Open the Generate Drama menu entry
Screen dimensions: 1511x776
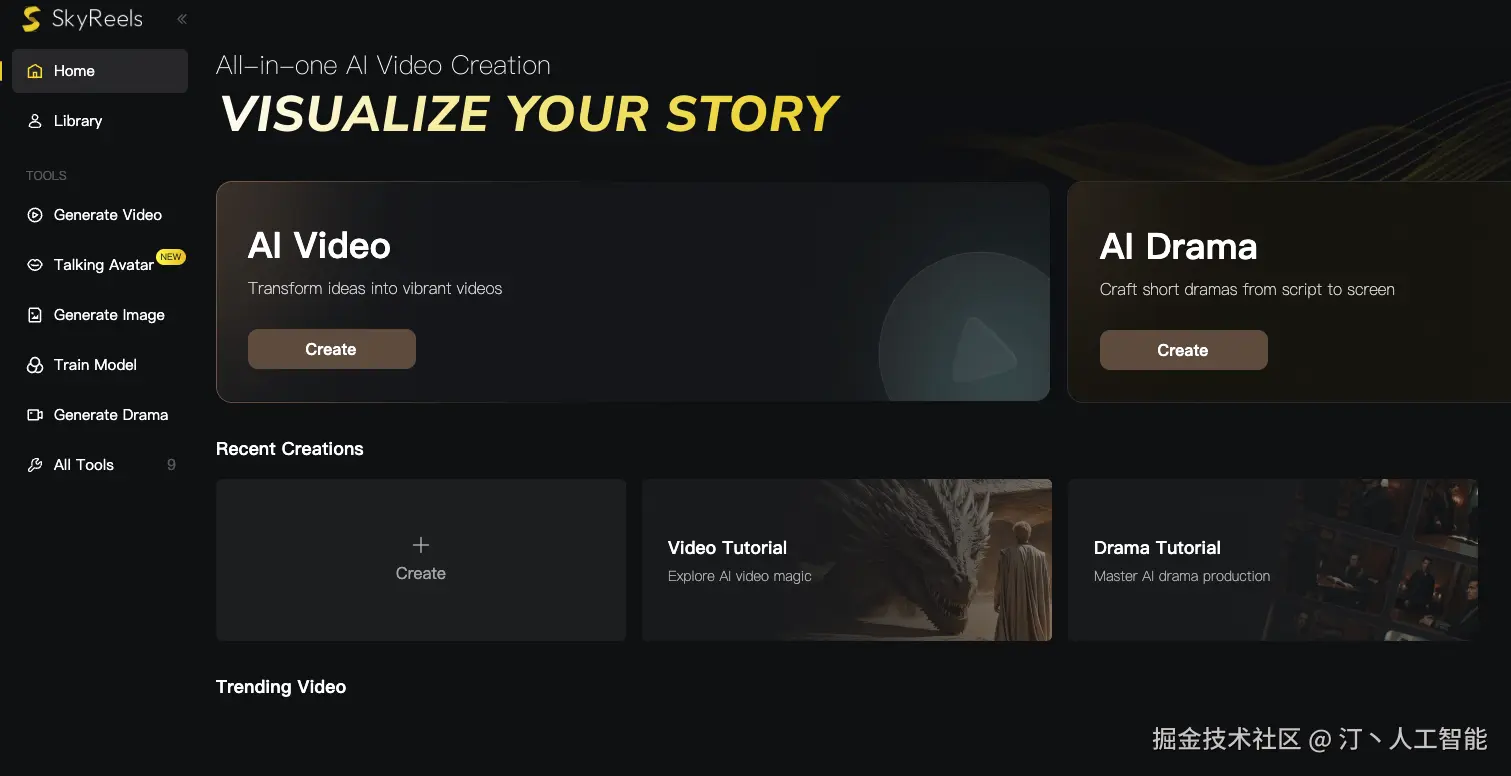tap(110, 415)
